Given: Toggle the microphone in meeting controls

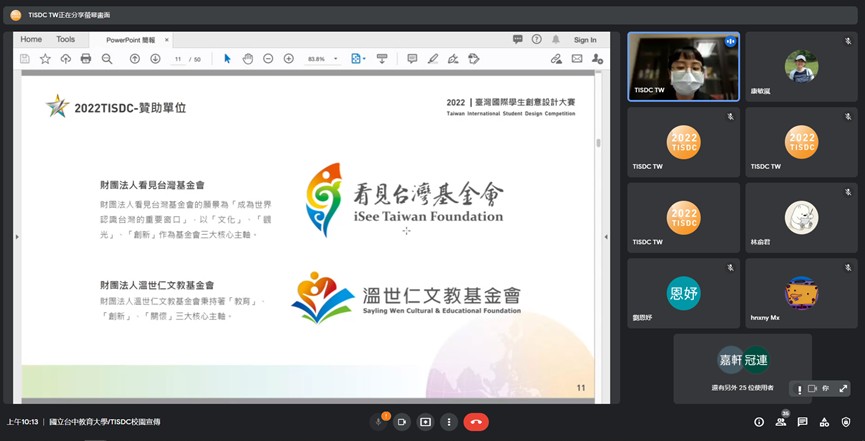Looking at the screenshot, I should (379, 422).
